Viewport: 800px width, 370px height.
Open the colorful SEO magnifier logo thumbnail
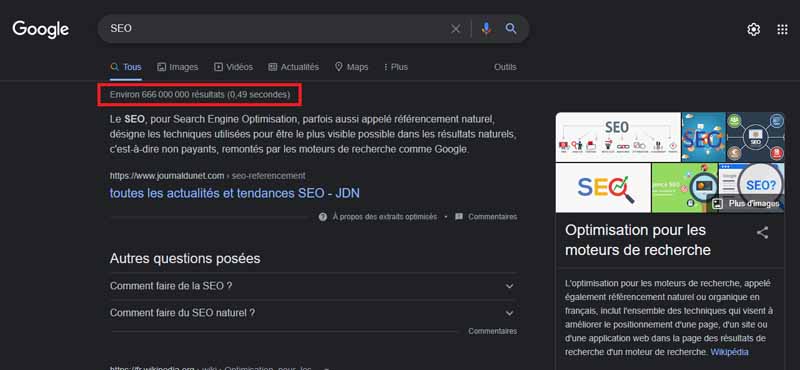[603, 188]
